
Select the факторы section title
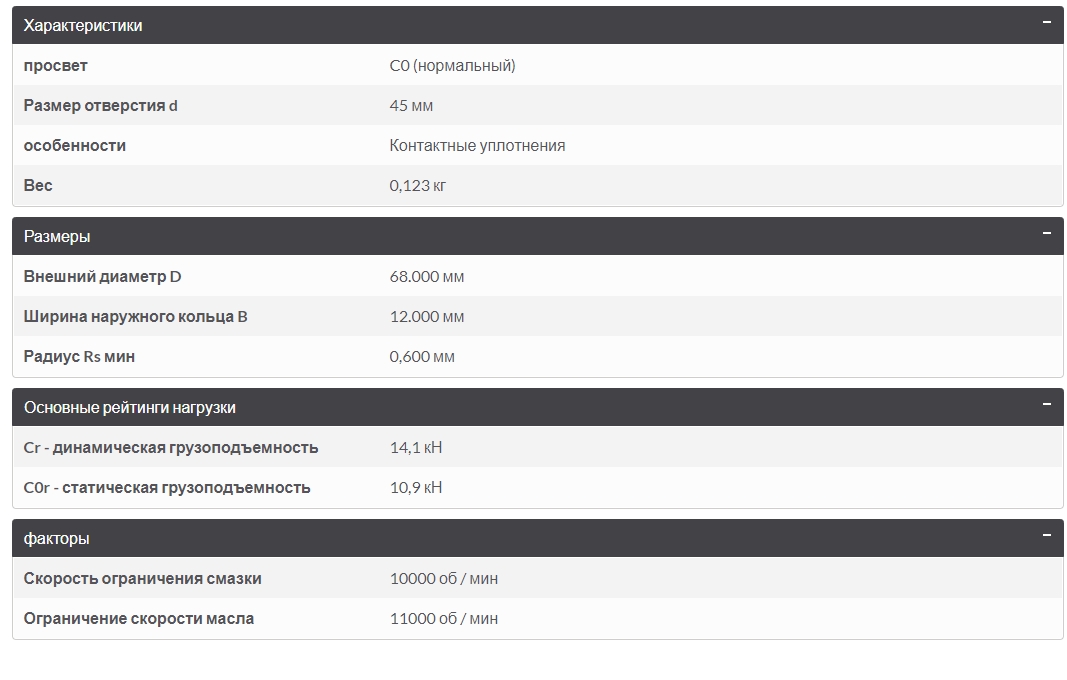click(x=57, y=539)
